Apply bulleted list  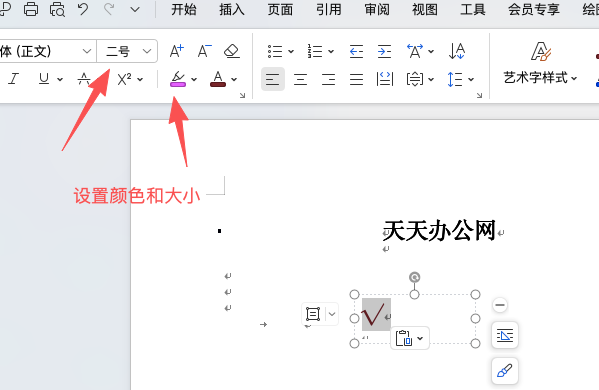tap(275, 51)
